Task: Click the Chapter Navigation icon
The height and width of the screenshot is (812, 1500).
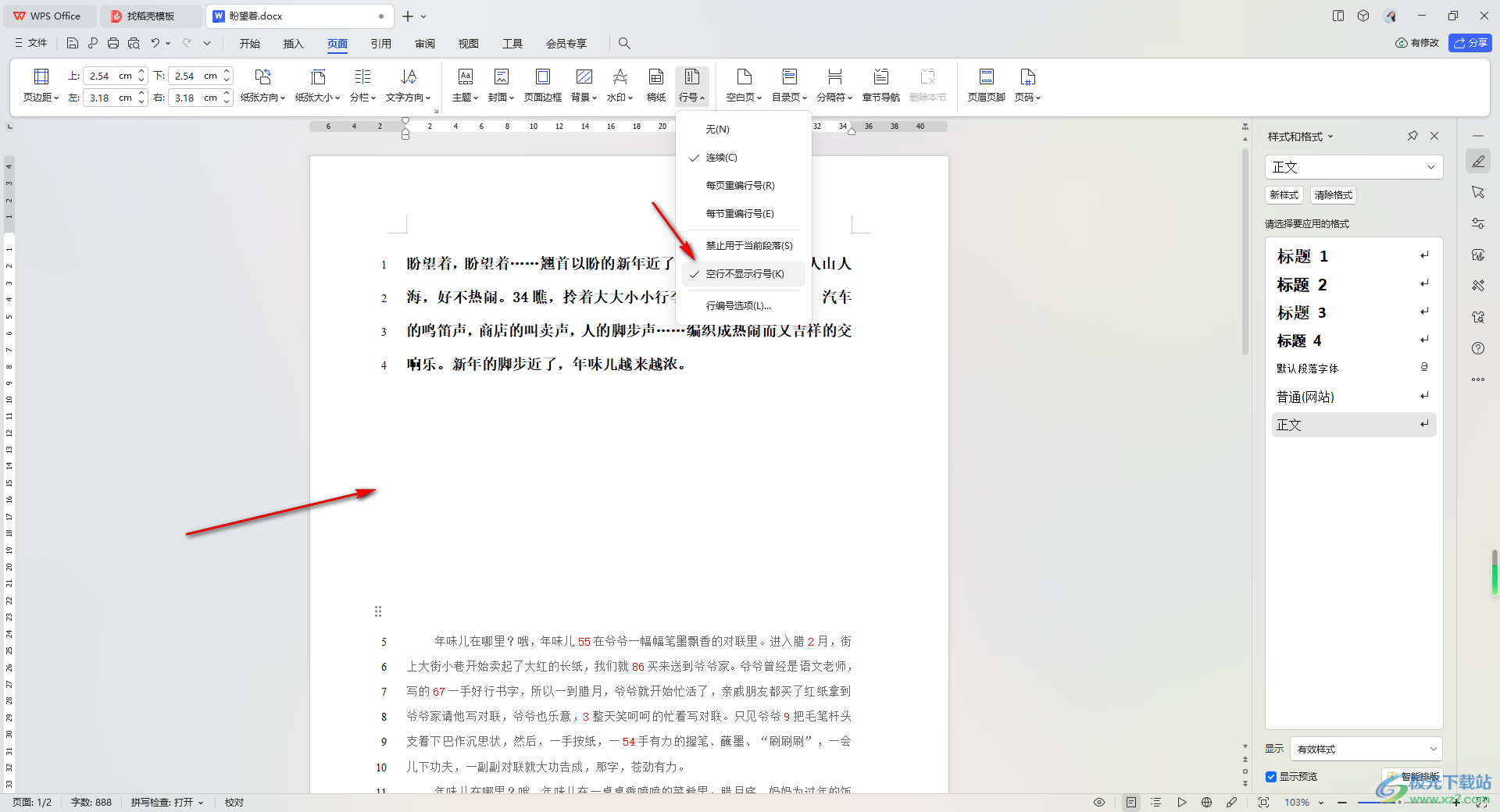Action: [x=880, y=85]
